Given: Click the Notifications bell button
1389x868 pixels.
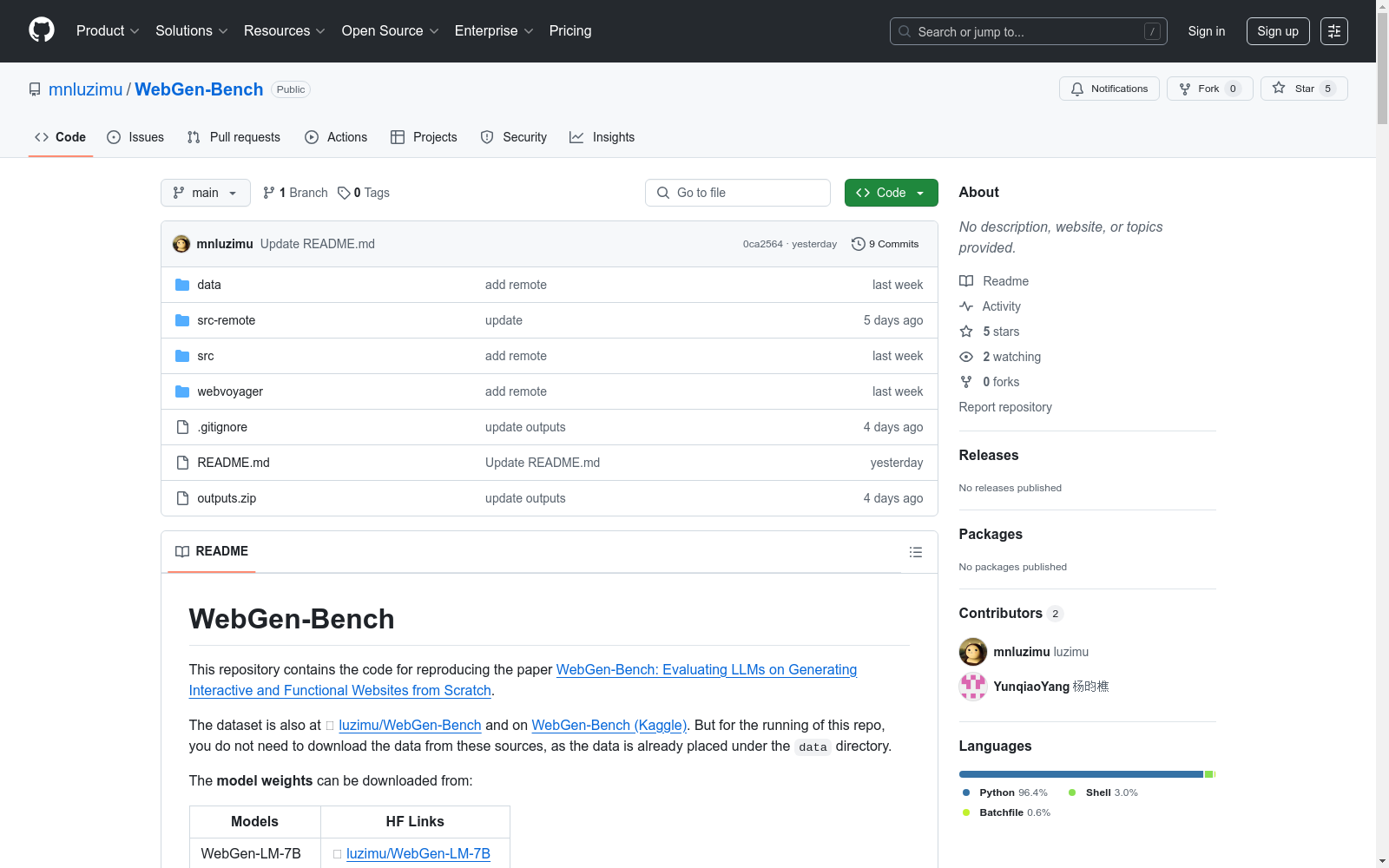Looking at the screenshot, I should click(1109, 89).
